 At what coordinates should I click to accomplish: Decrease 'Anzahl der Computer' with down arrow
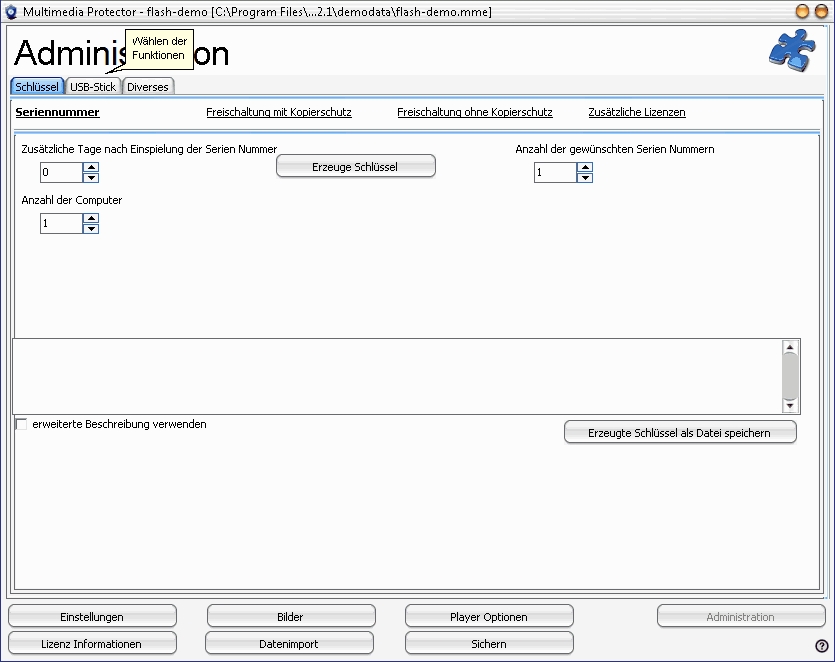[91, 229]
